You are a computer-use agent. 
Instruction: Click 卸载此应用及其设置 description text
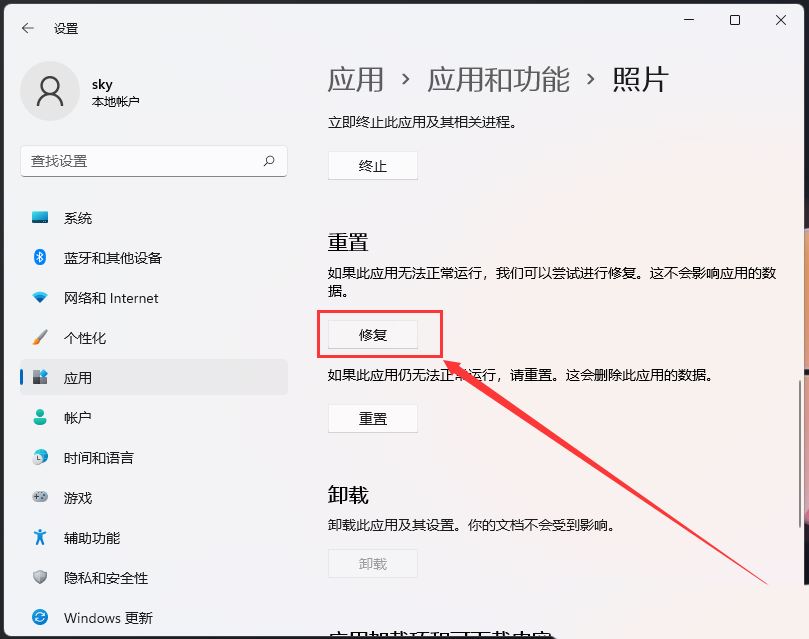pyautogui.click(x=472, y=525)
